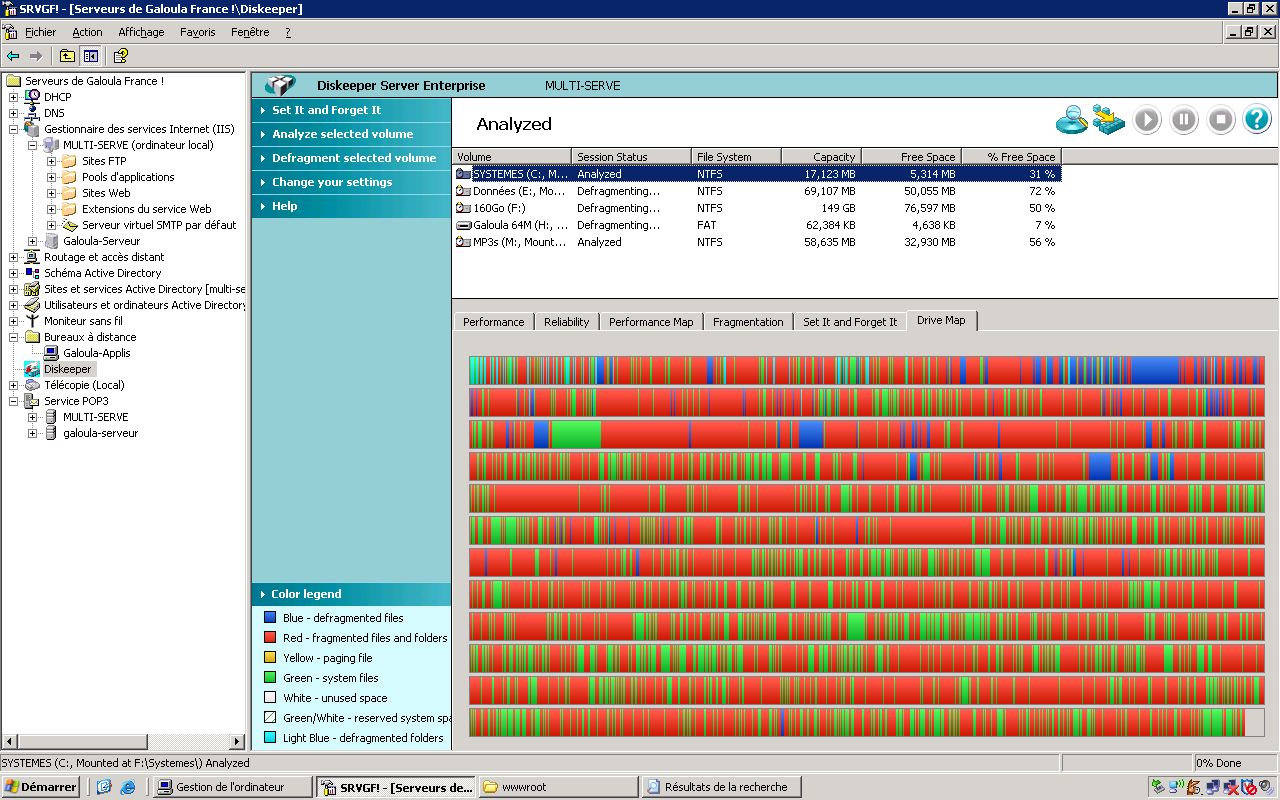Expand the Set It and Forget It section
This screenshot has width=1280, height=800.
click(x=326, y=110)
